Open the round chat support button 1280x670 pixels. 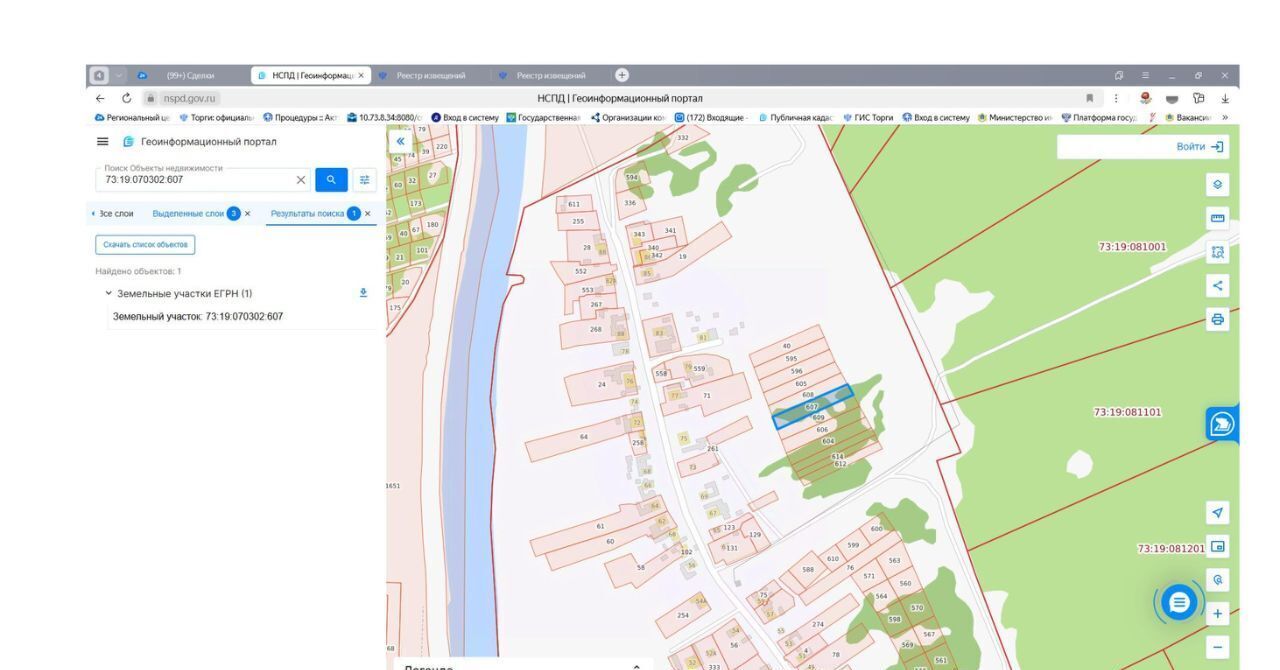[1180, 602]
